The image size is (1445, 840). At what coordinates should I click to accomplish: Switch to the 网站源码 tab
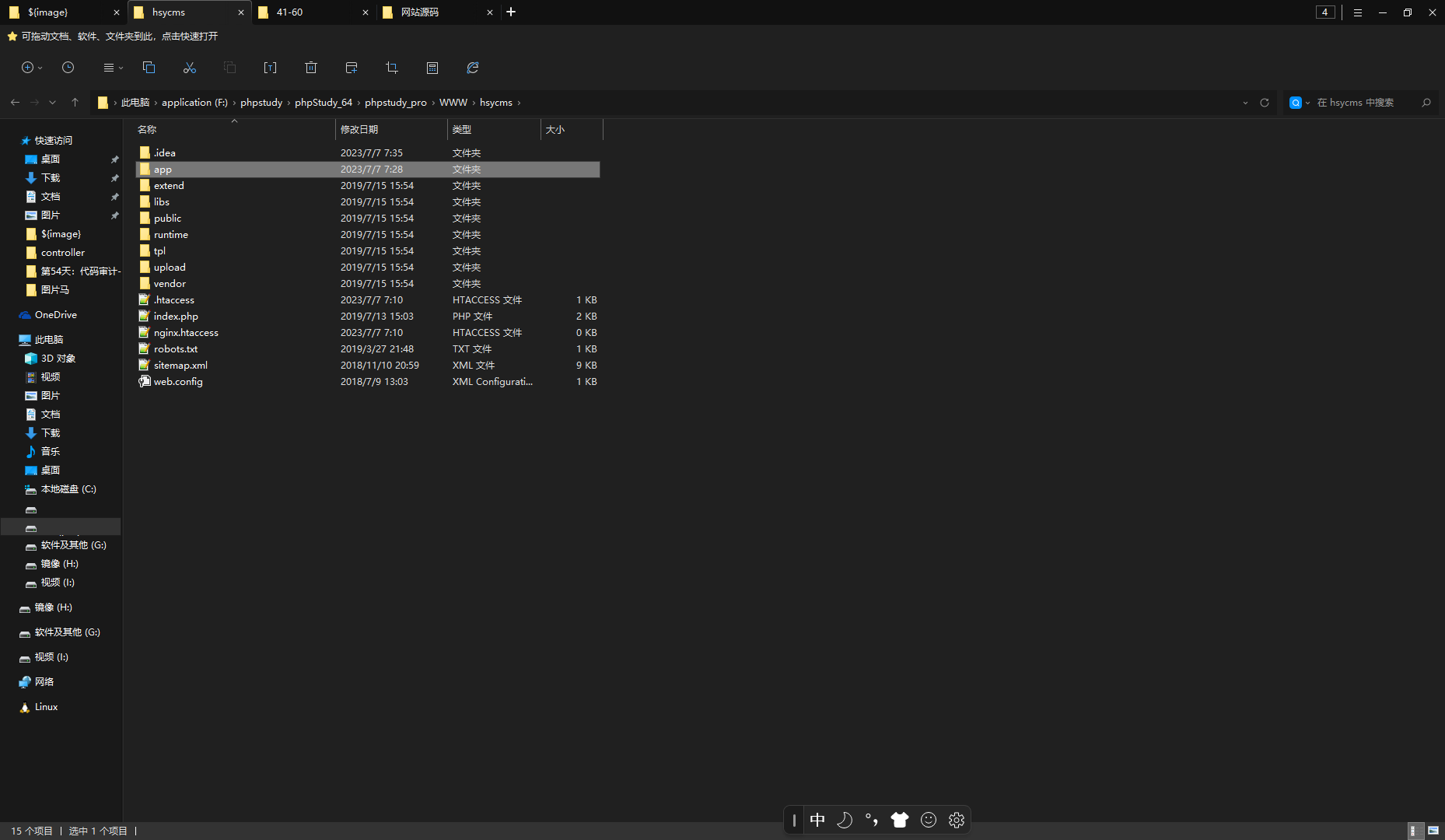click(437, 12)
